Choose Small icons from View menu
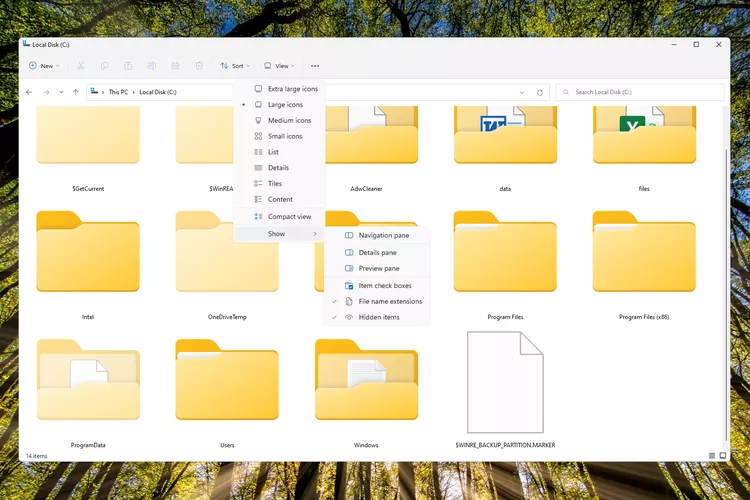 [x=280, y=136]
